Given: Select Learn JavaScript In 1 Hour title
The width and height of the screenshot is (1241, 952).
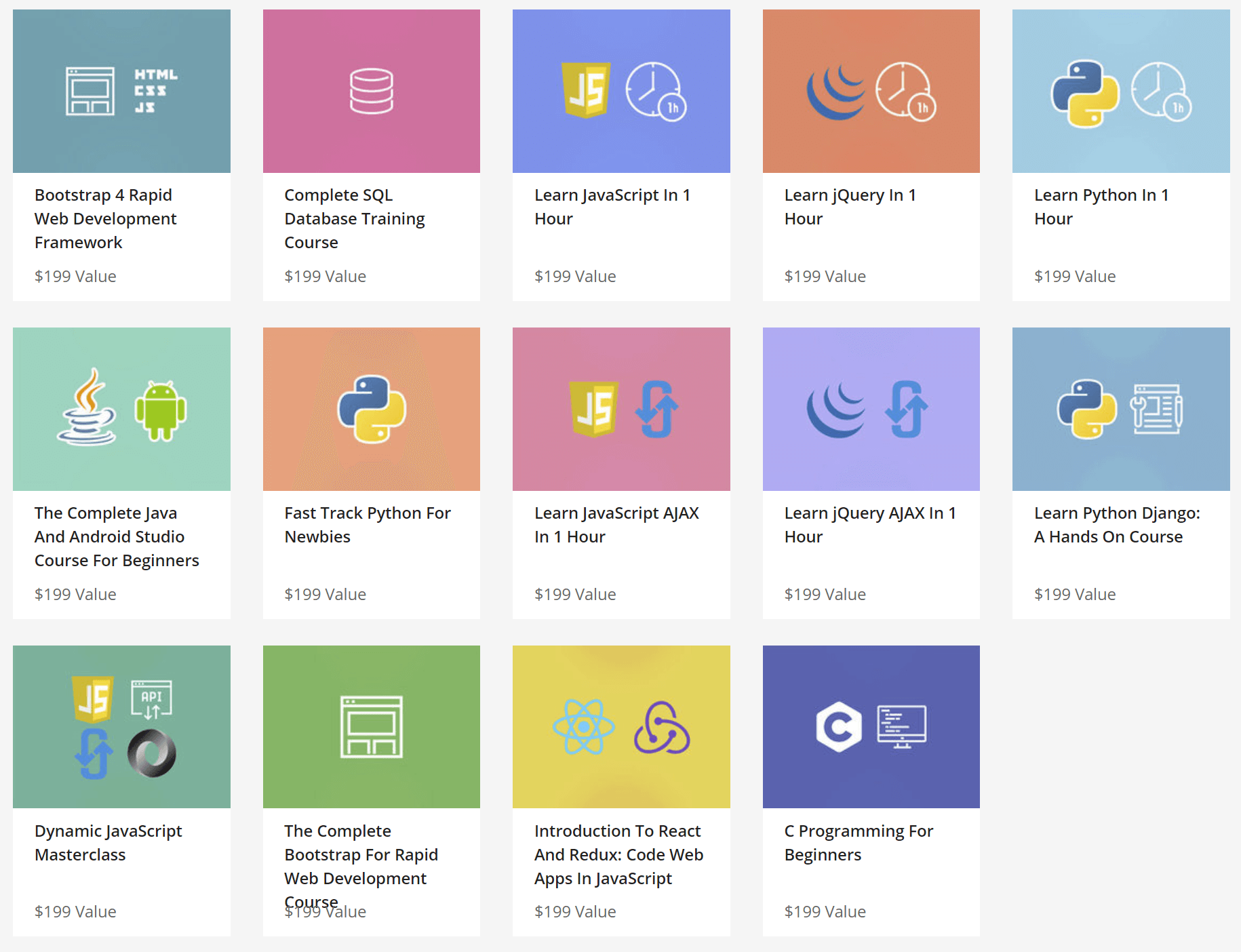Looking at the screenshot, I should point(612,207).
